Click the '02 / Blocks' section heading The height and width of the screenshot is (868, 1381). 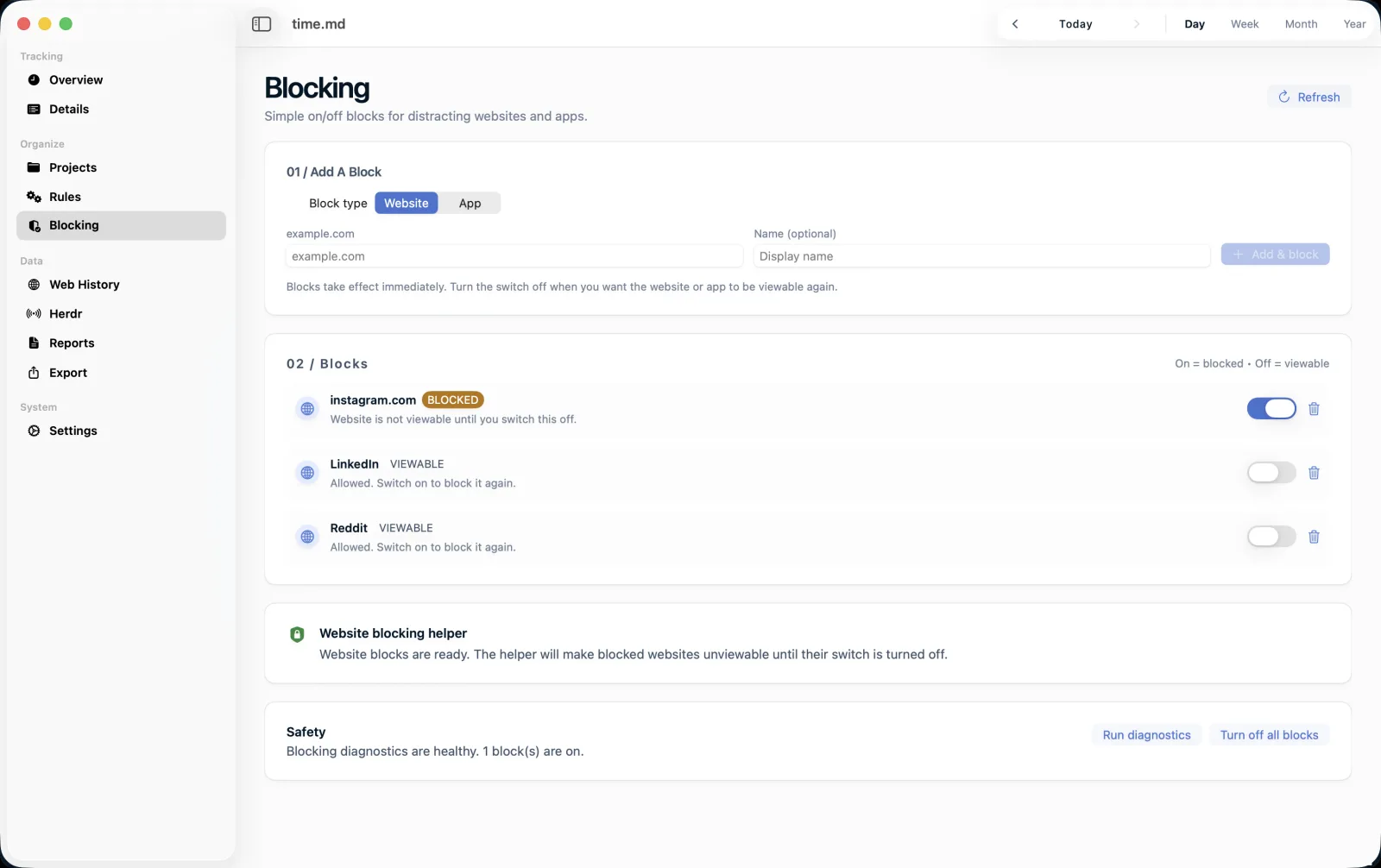tap(327, 364)
